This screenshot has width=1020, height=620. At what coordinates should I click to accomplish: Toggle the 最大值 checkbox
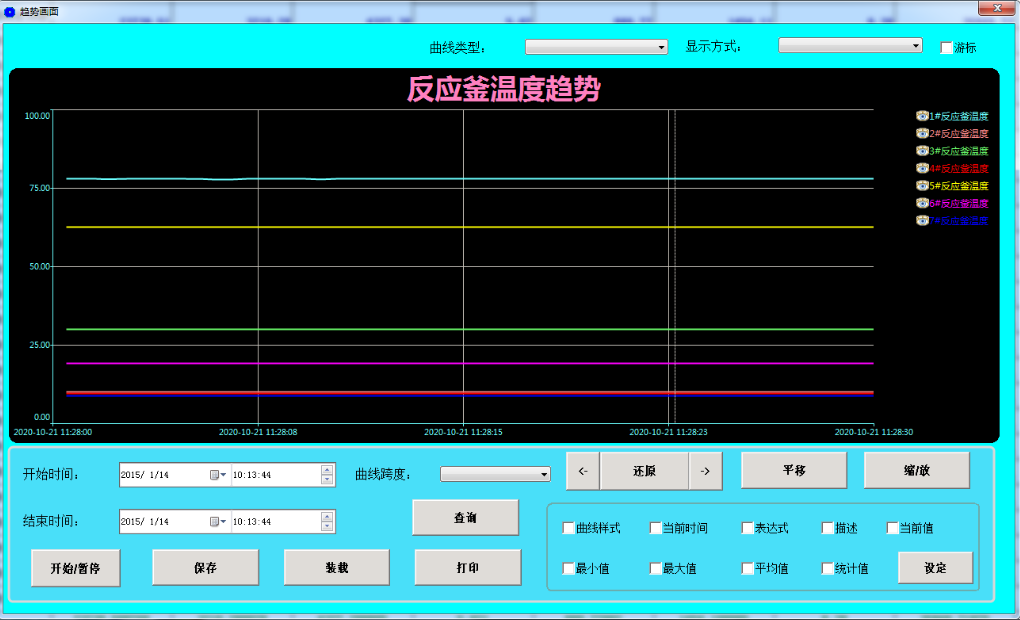coord(655,569)
